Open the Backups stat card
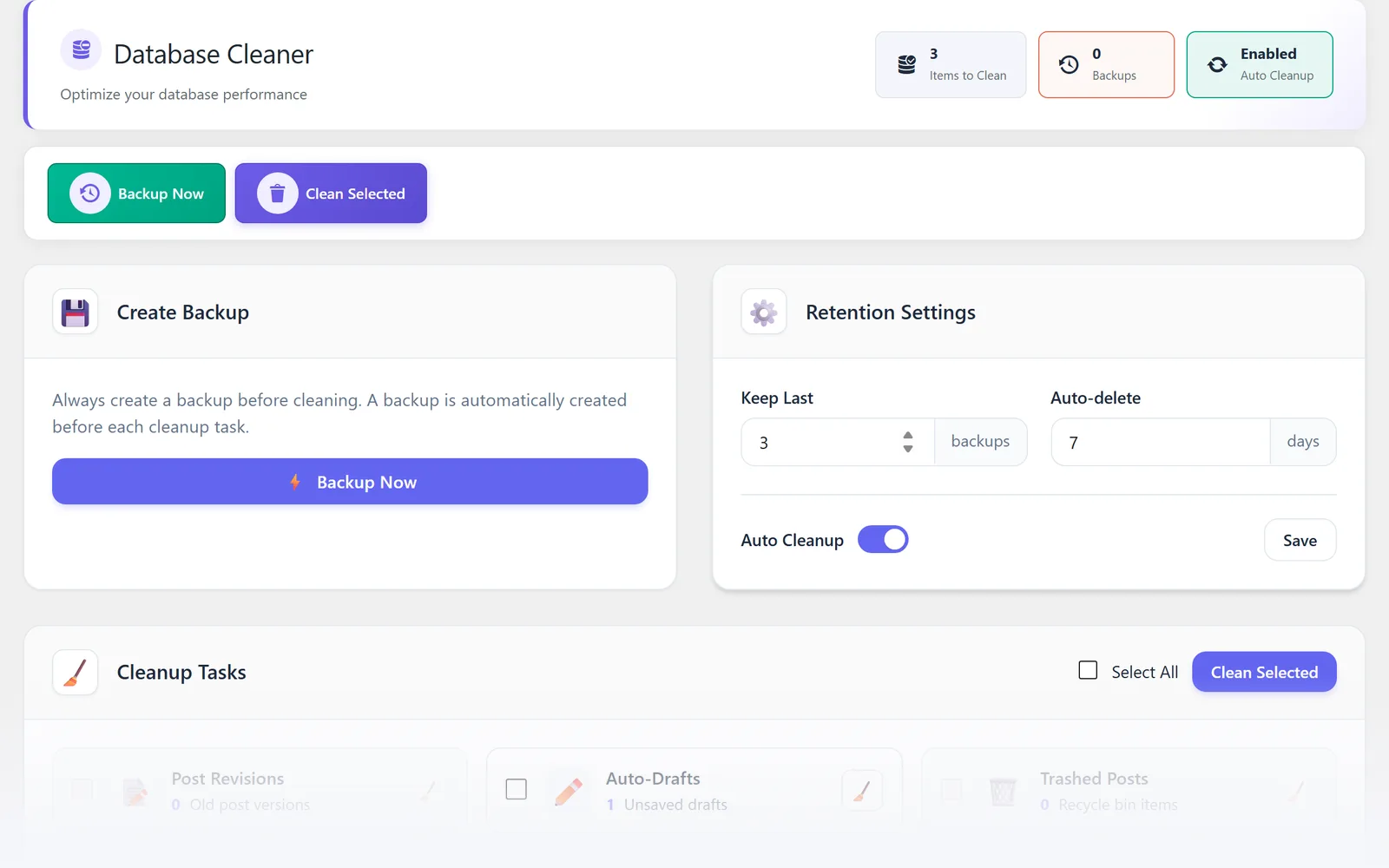This screenshot has width=1389, height=868. click(x=1106, y=65)
